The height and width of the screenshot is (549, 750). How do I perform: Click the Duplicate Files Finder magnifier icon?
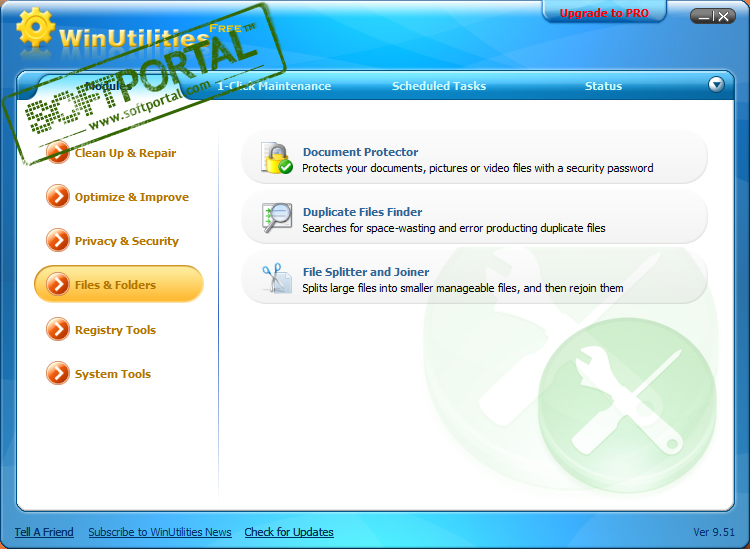click(276, 218)
